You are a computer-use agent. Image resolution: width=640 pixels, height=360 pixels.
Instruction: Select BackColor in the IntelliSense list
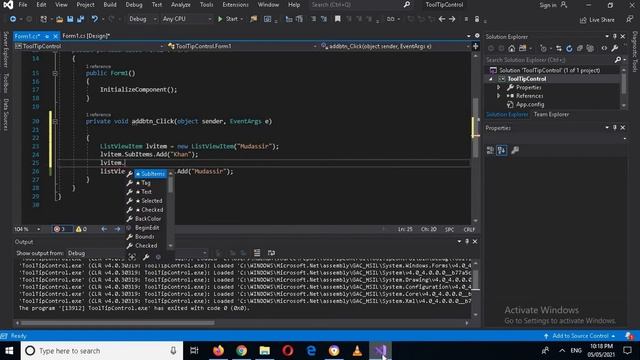[147, 219]
